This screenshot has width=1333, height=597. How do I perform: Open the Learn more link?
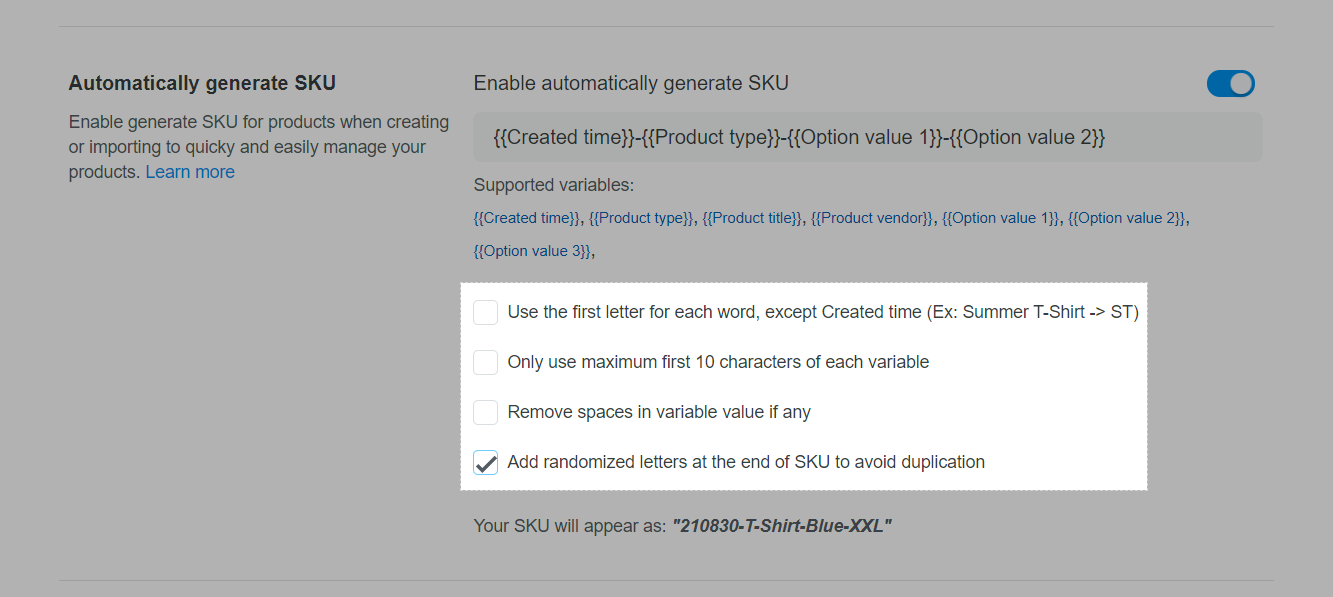point(190,172)
